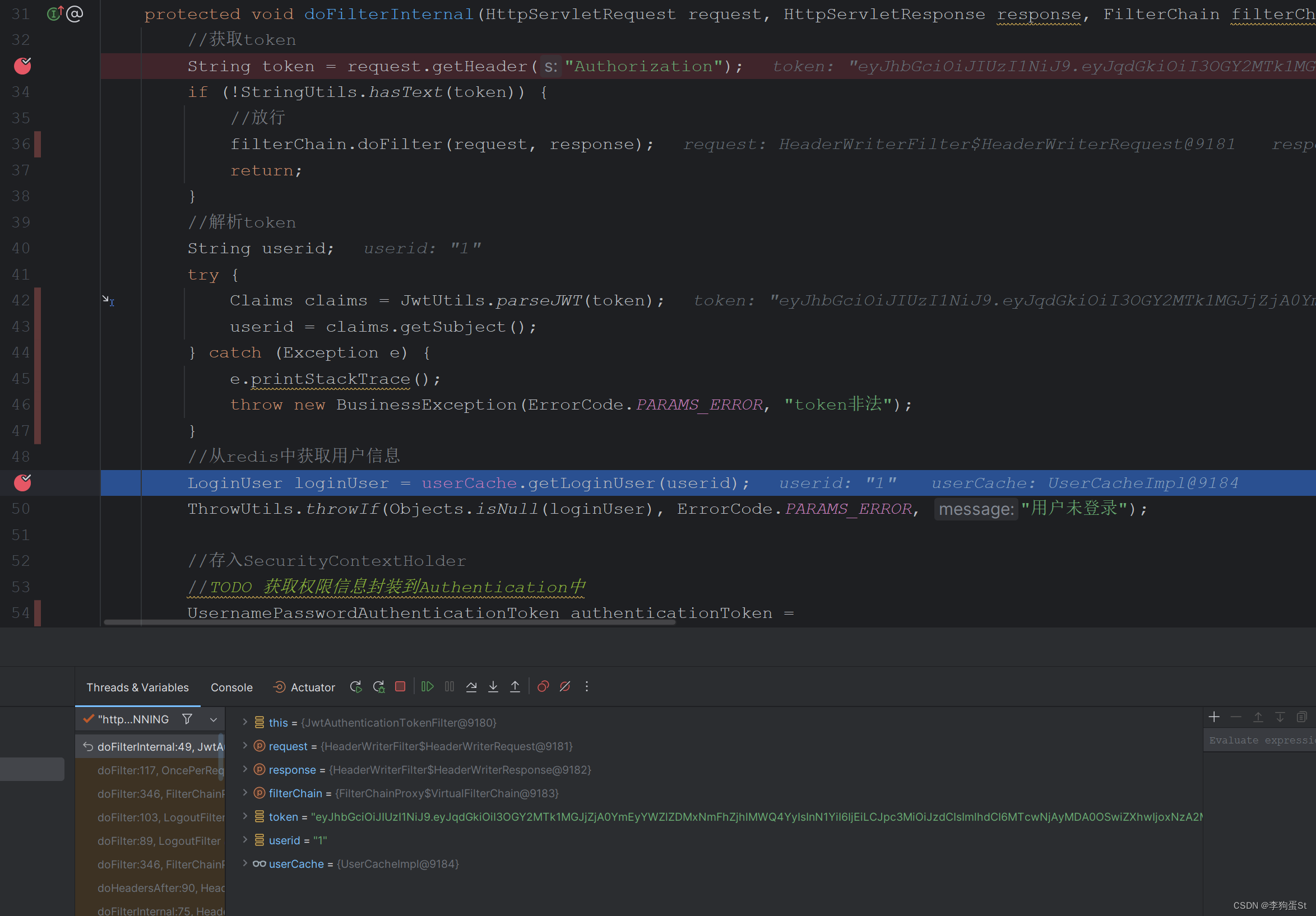Screen dimensions: 1316x916
Task: Expand the 'request' variable node
Action: click(245, 745)
